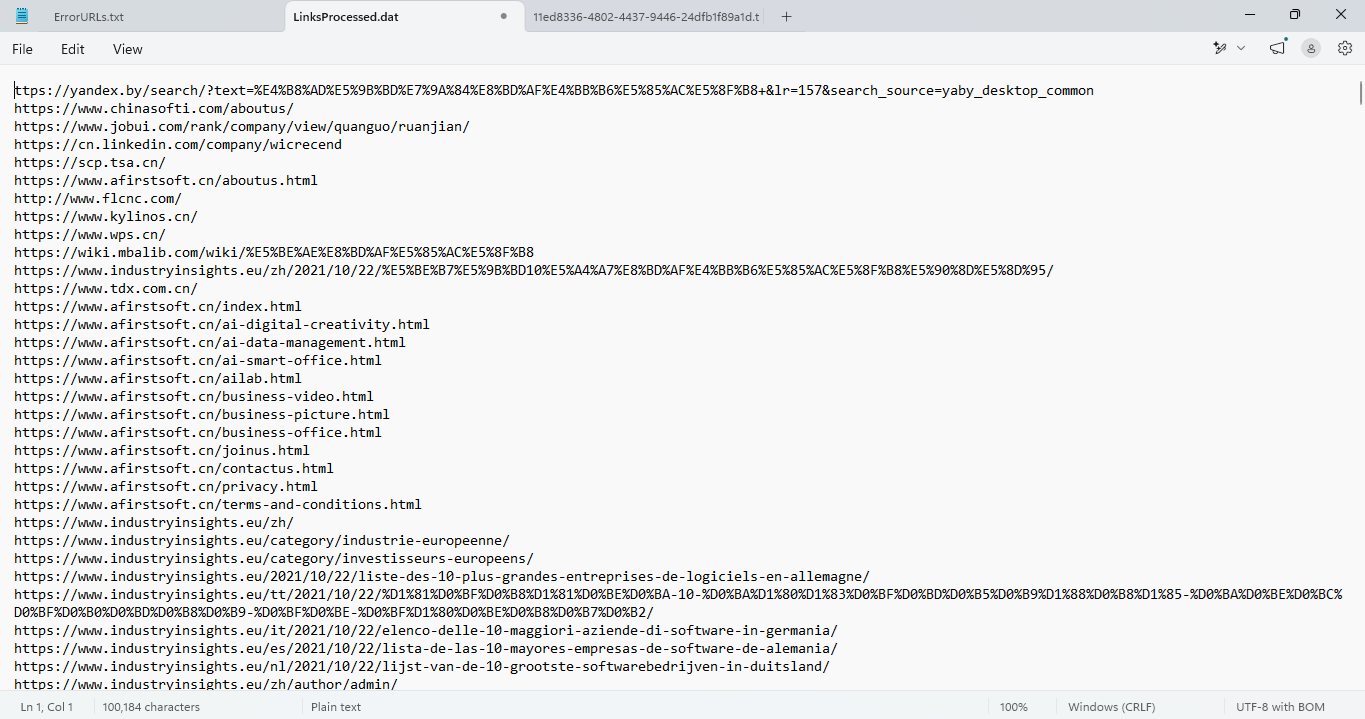
Task: Click the Notepad app icon in title bar
Action: tap(22, 16)
